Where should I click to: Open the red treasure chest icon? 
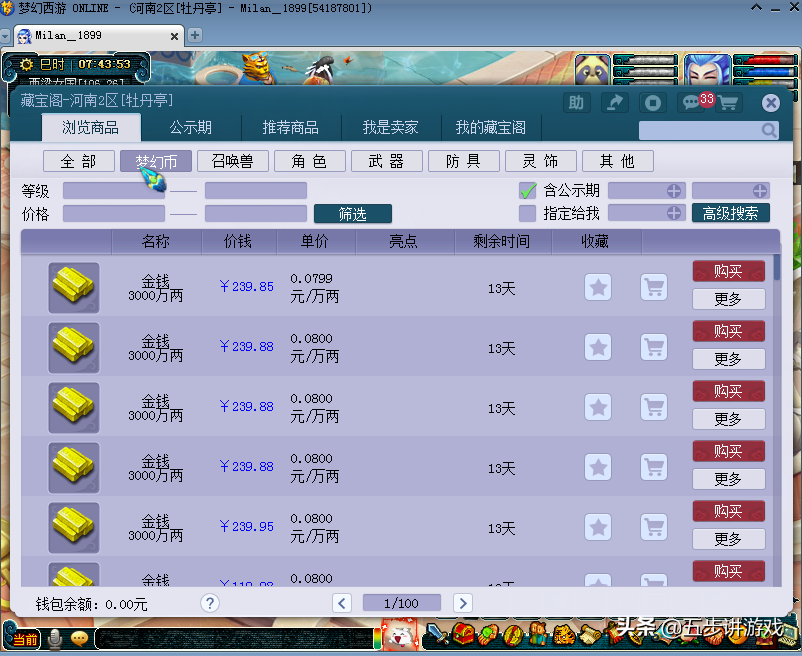coord(463,635)
